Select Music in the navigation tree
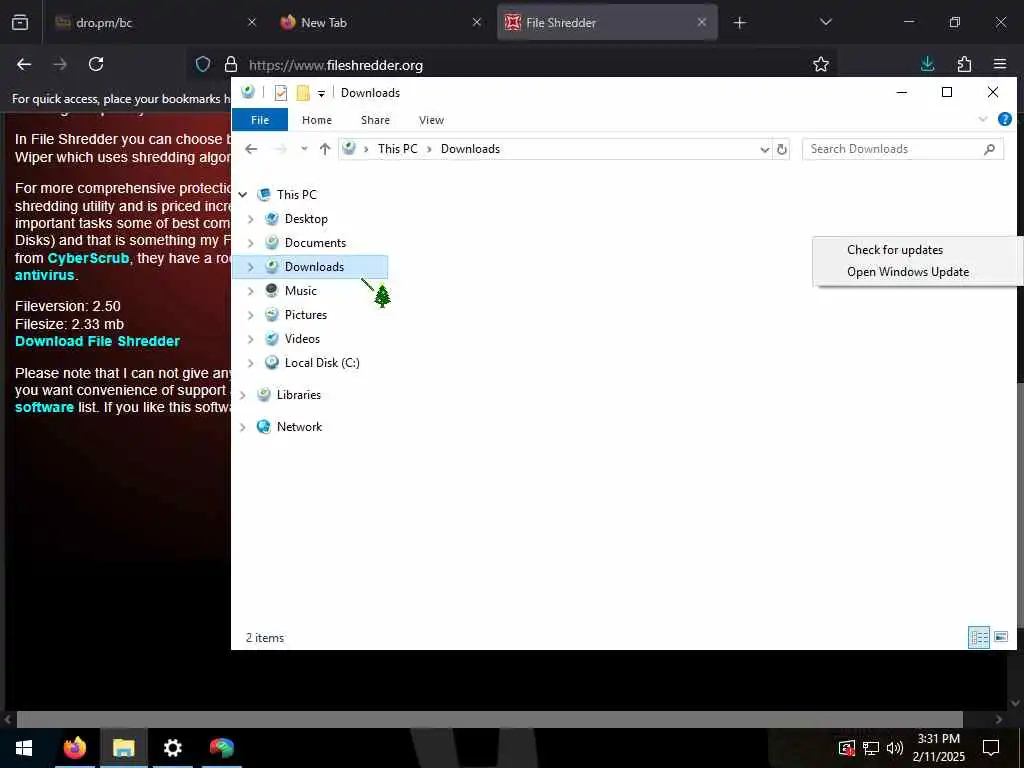This screenshot has height=768, width=1024. click(x=300, y=291)
